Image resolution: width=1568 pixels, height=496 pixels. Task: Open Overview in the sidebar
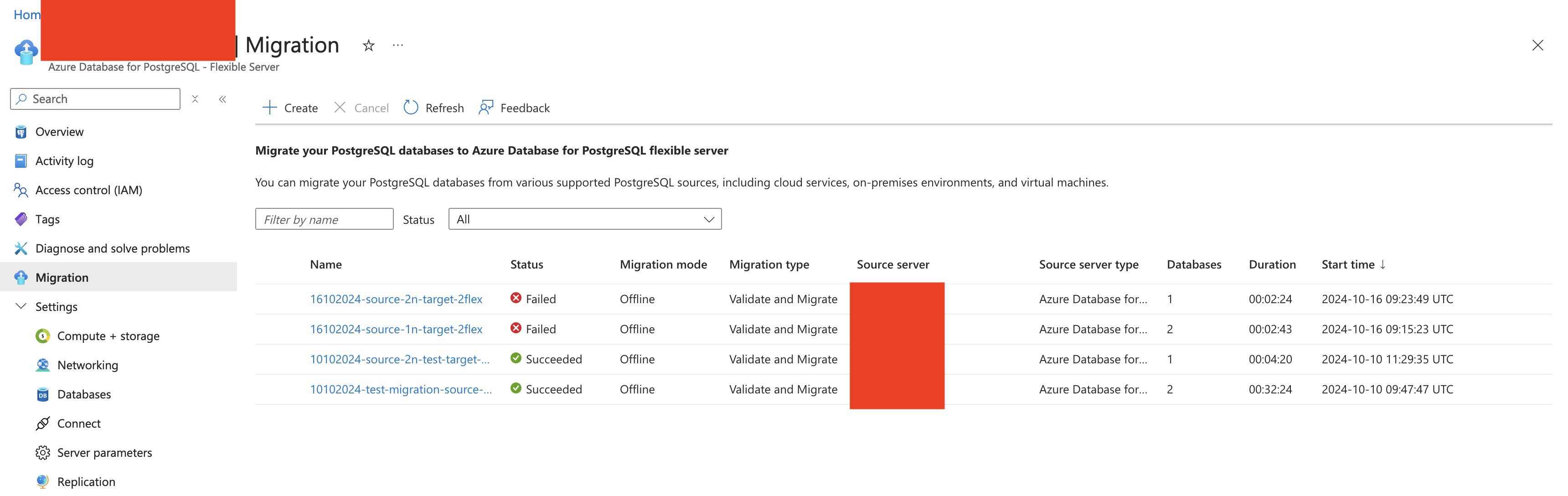pyautogui.click(x=59, y=131)
